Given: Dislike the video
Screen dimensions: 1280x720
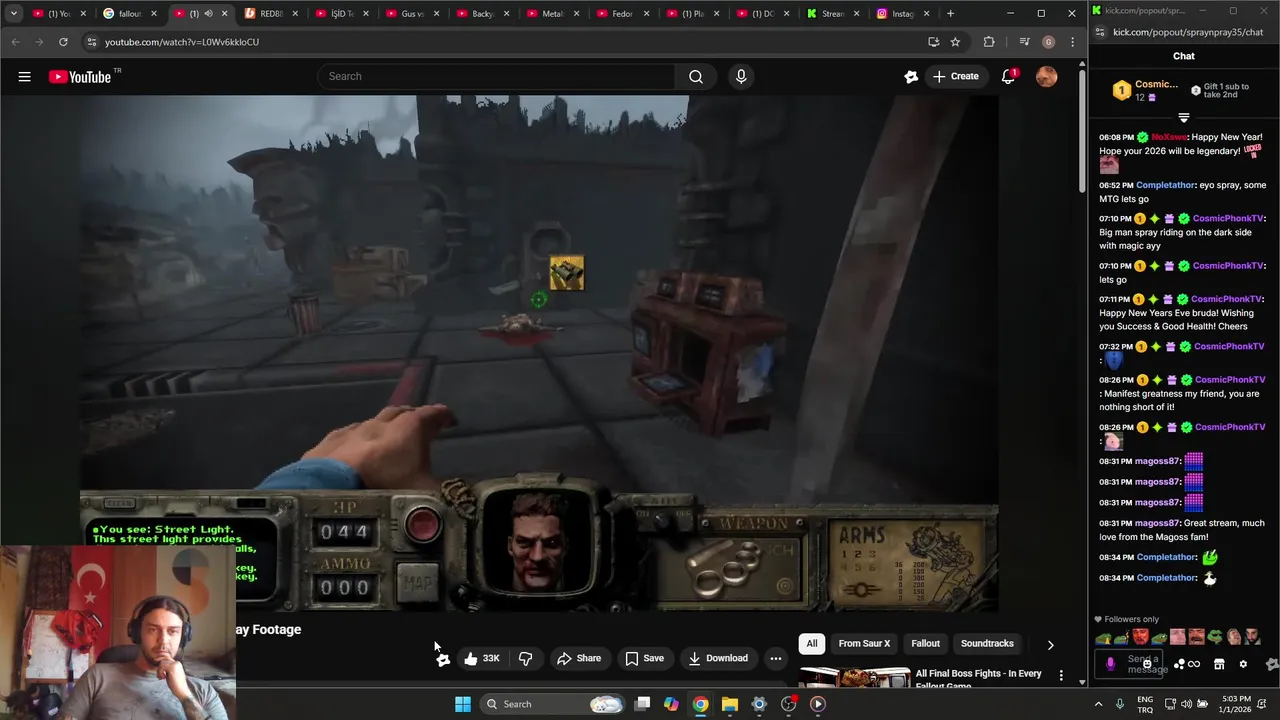Looking at the screenshot, I should point(525,658).
